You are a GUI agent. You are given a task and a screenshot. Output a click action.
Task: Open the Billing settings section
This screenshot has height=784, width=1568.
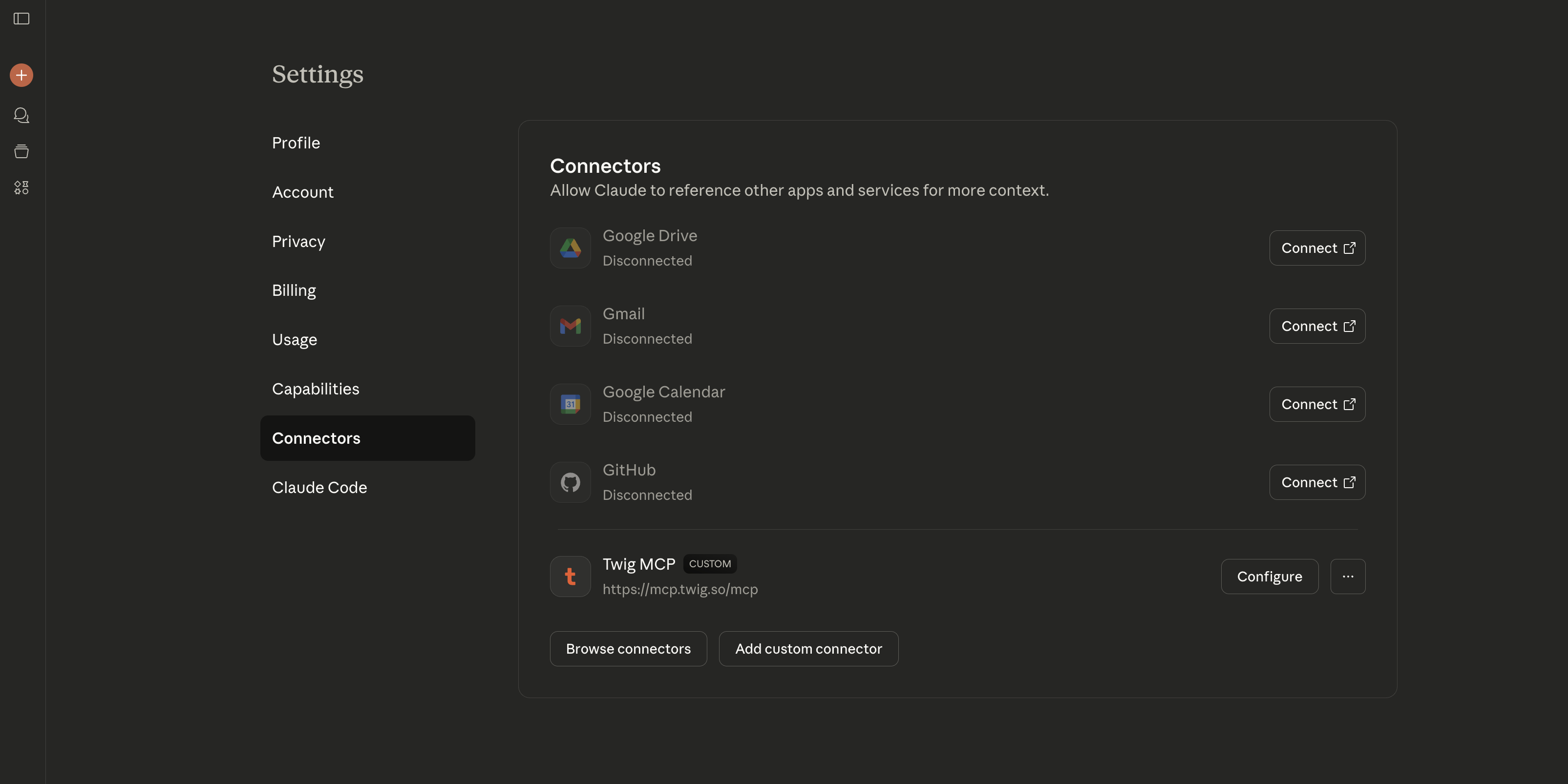(x=294, y=290)
